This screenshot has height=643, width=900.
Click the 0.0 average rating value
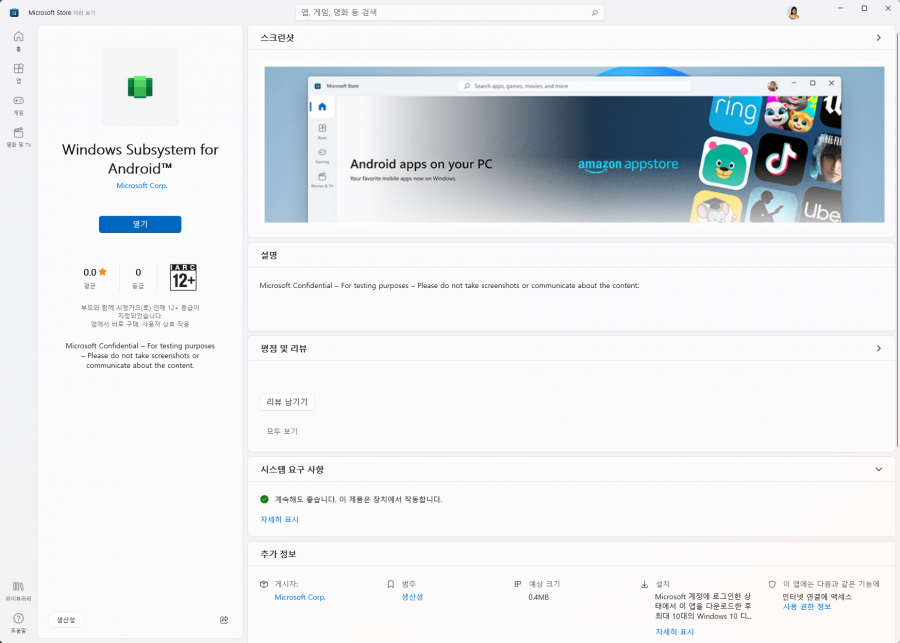coord(90,272)
